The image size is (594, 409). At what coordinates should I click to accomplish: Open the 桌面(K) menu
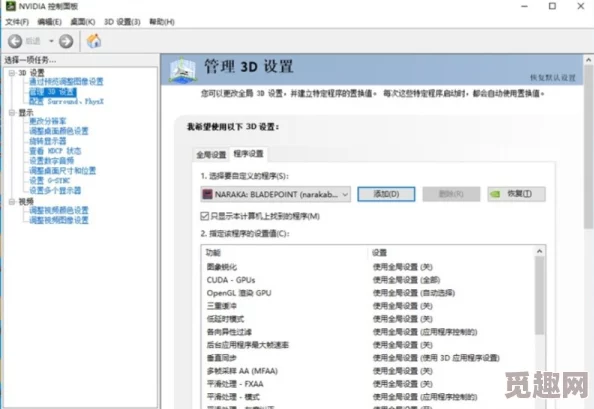pyautogui.click(x=83, y=22)
